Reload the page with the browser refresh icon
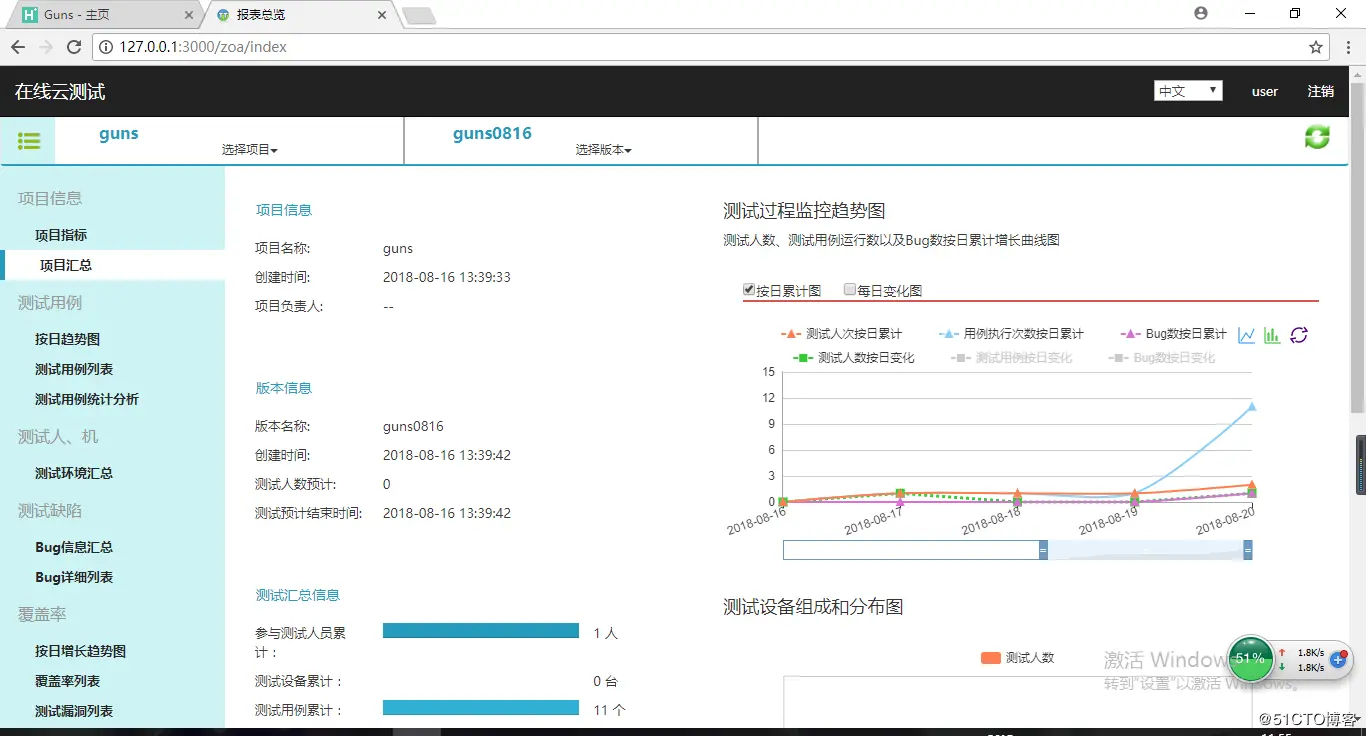 point(75,46)
